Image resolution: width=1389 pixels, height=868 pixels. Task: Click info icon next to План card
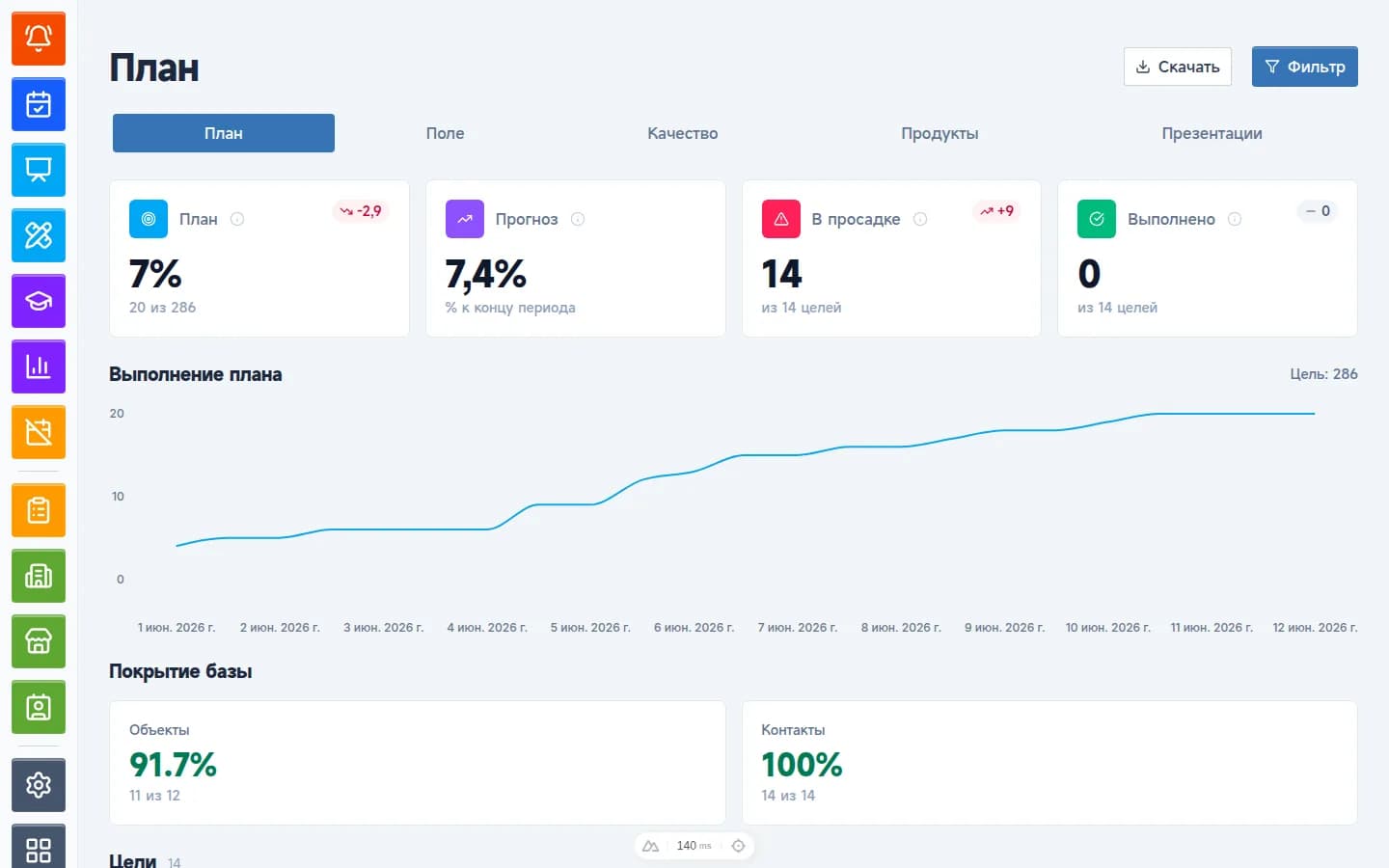pos(237,219)
